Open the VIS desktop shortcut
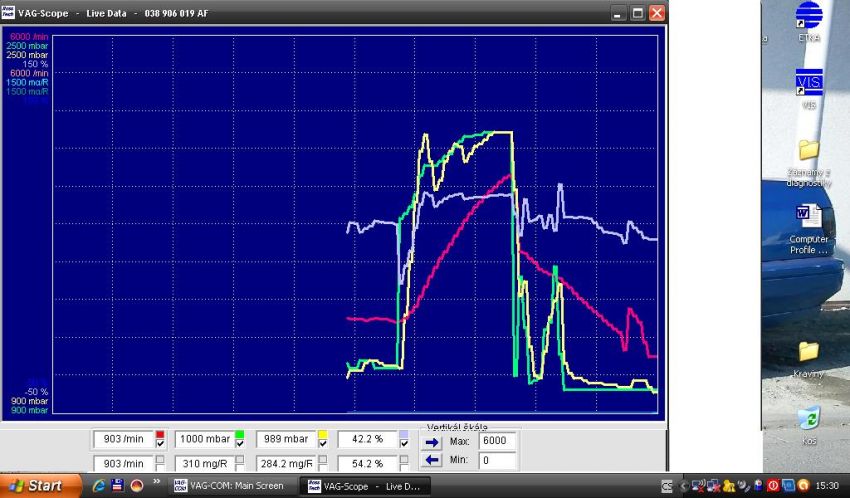The height and width of the screenshot is (498, 850). pyautogui.click(x=808, y=82)
